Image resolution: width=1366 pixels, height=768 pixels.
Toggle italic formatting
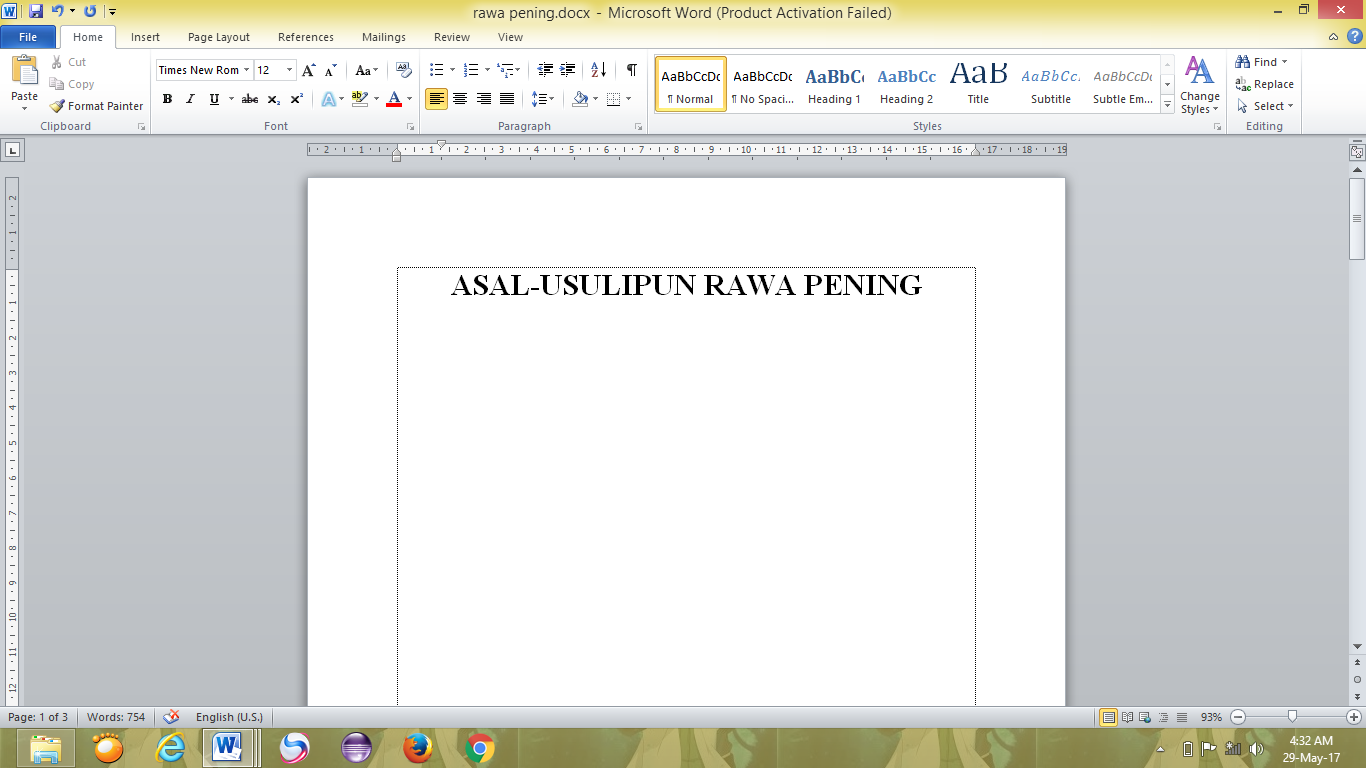(x=189, y=99)
